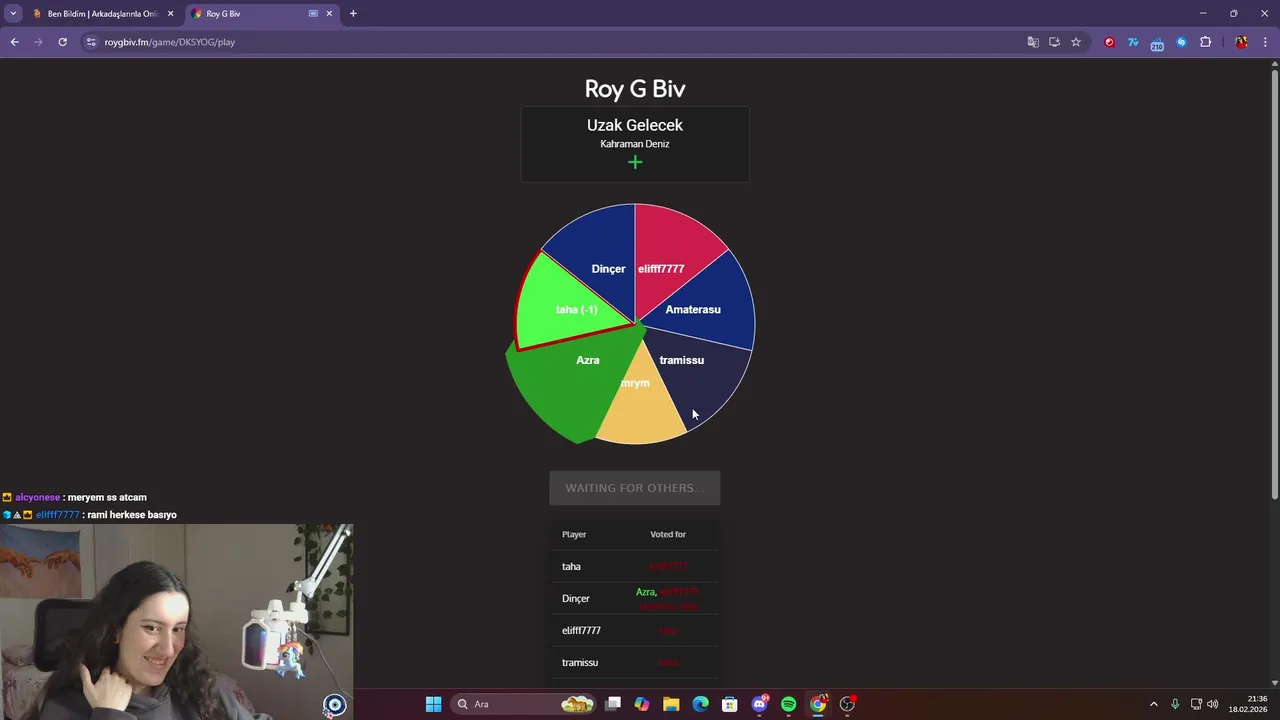Viewport: 1280px width, 720px height.
Task: Open the blue Shazam extension icon
Action: [1181, 42]
